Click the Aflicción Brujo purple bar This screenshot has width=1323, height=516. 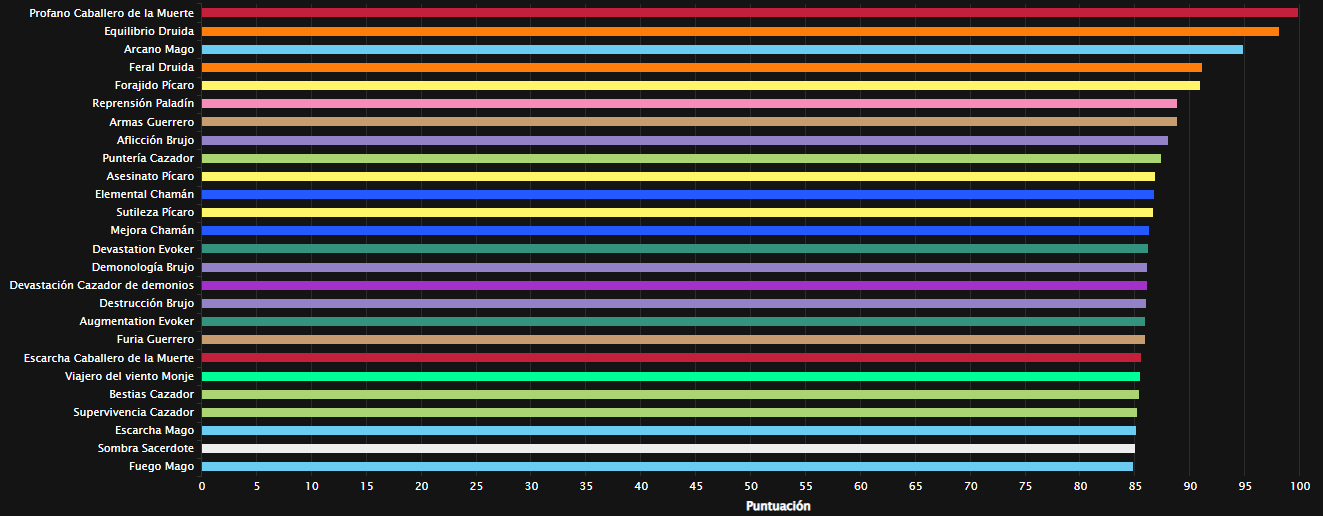(x=685, y=140)
